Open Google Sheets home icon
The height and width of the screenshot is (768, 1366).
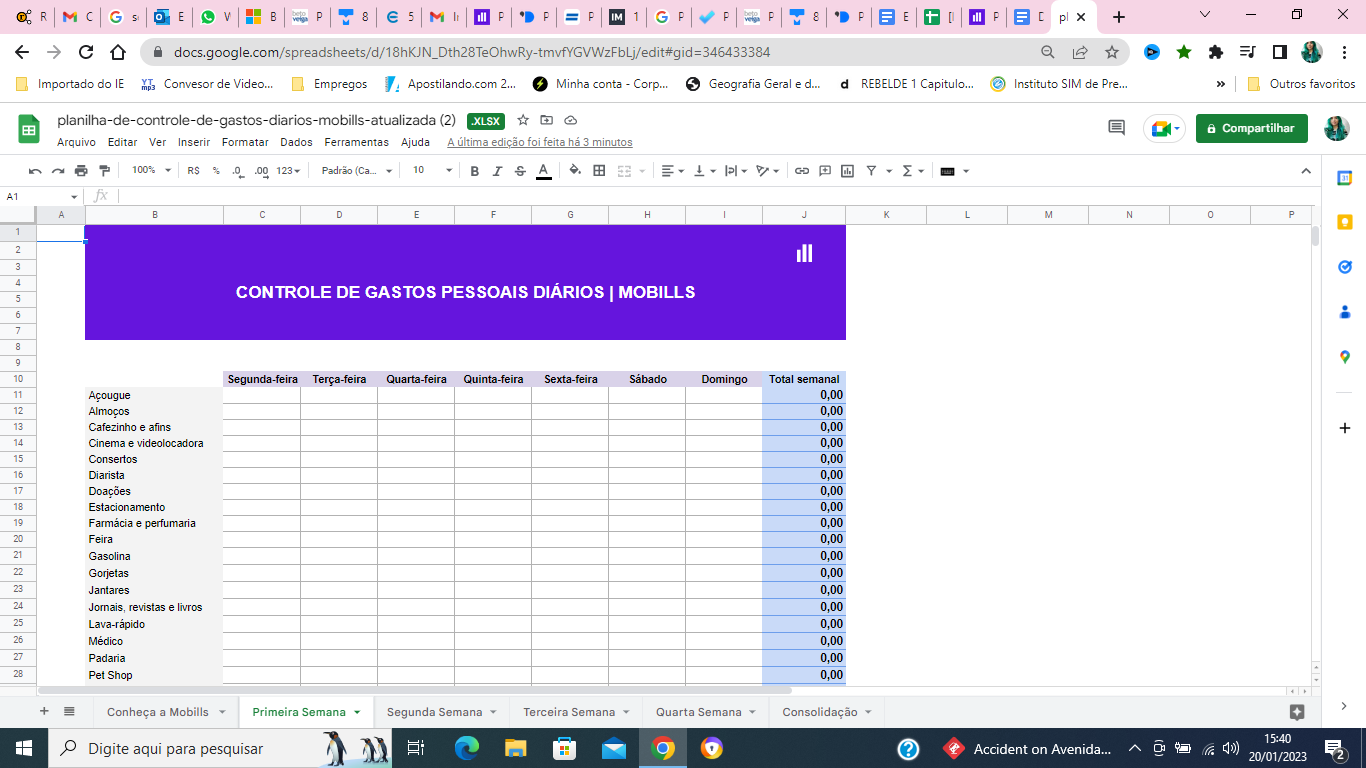(x=29, y=128)
